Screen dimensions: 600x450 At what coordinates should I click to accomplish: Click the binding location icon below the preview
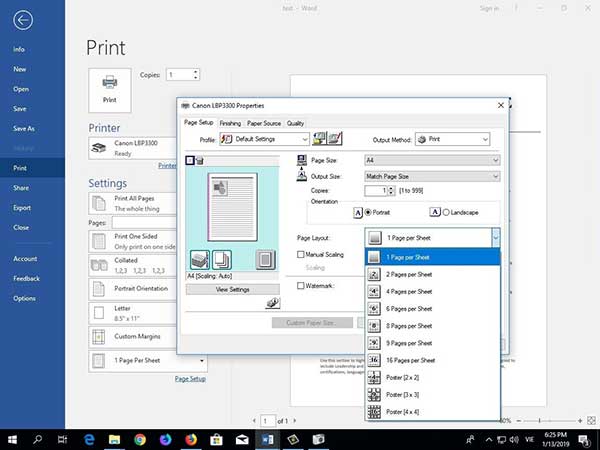265,260
